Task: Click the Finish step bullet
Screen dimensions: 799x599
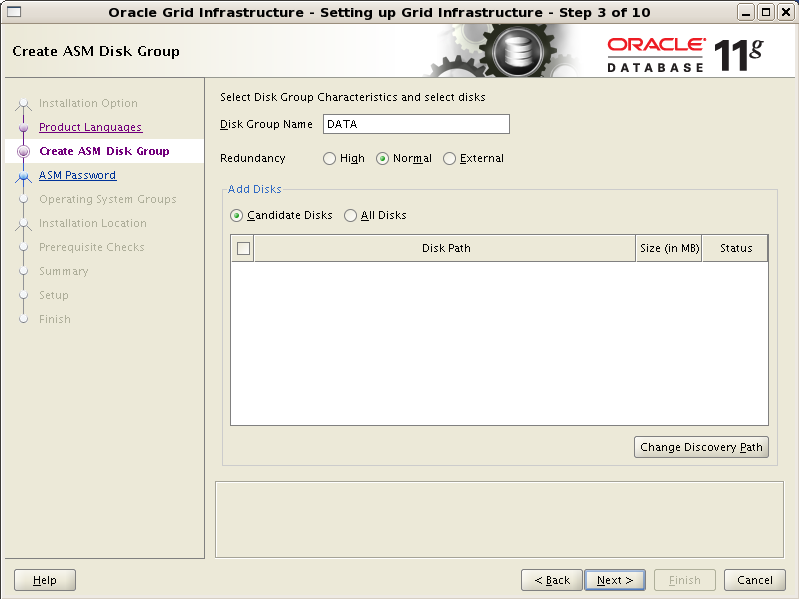Action: tap(23, 319)
